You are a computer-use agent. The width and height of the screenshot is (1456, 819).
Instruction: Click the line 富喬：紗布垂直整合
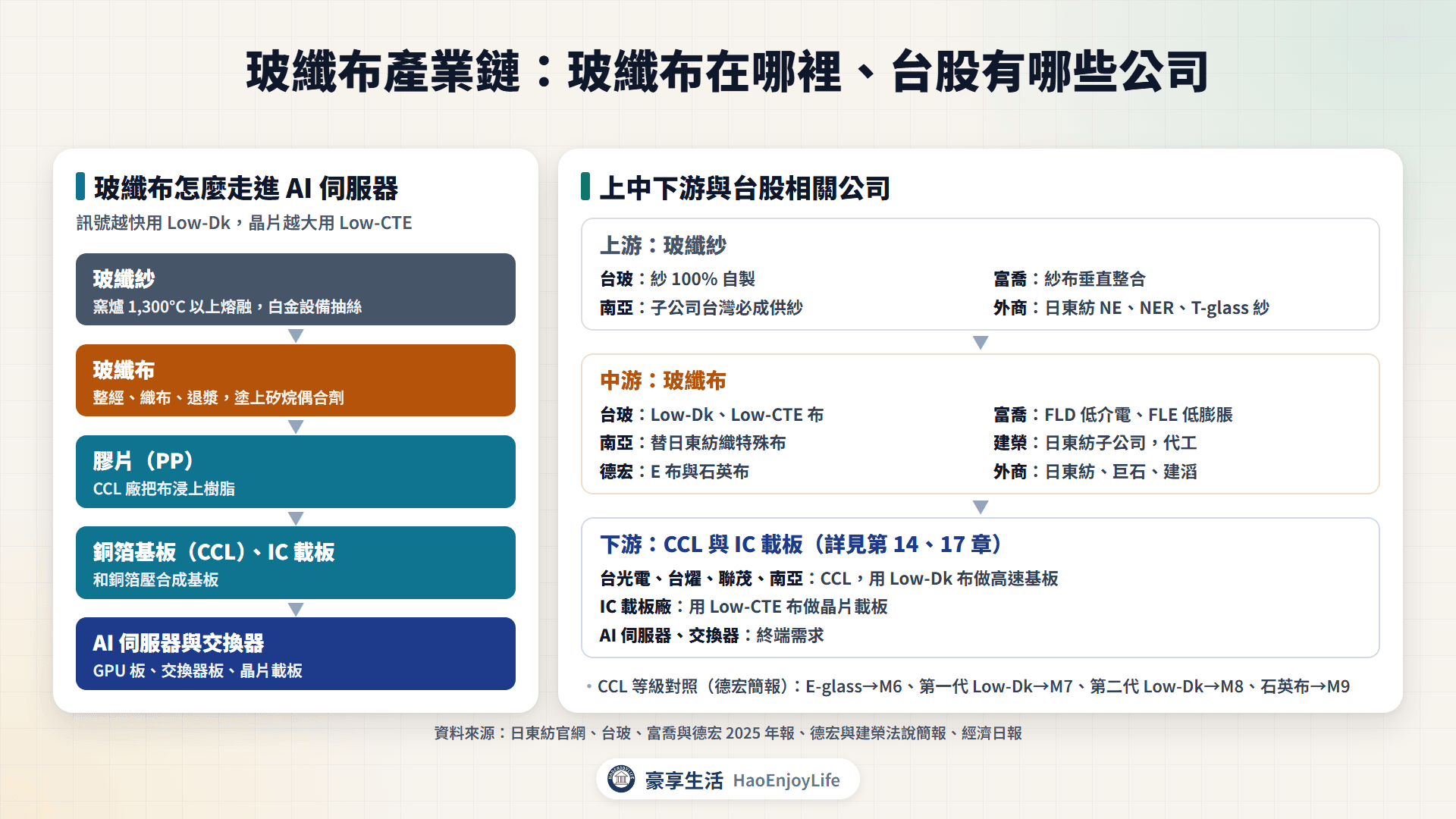(x=1069, y=279)
